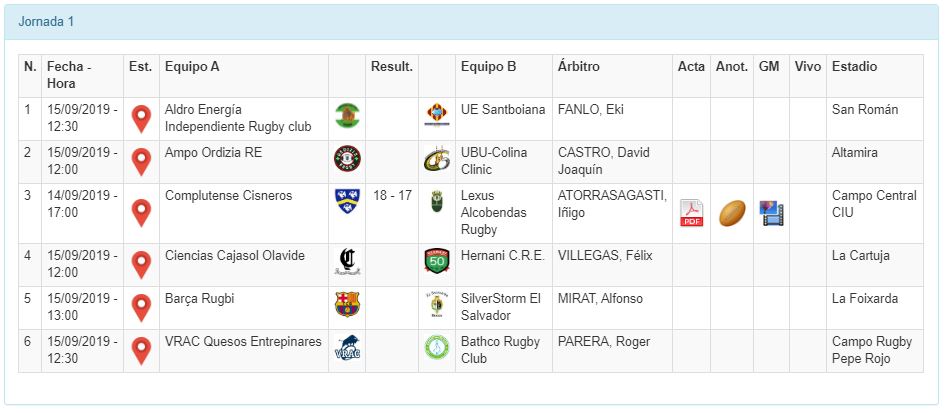Open location pin for VRAC Quesos Entrepinares
The height and width of the screenshot is (413, 948).
tap(142, 351)
